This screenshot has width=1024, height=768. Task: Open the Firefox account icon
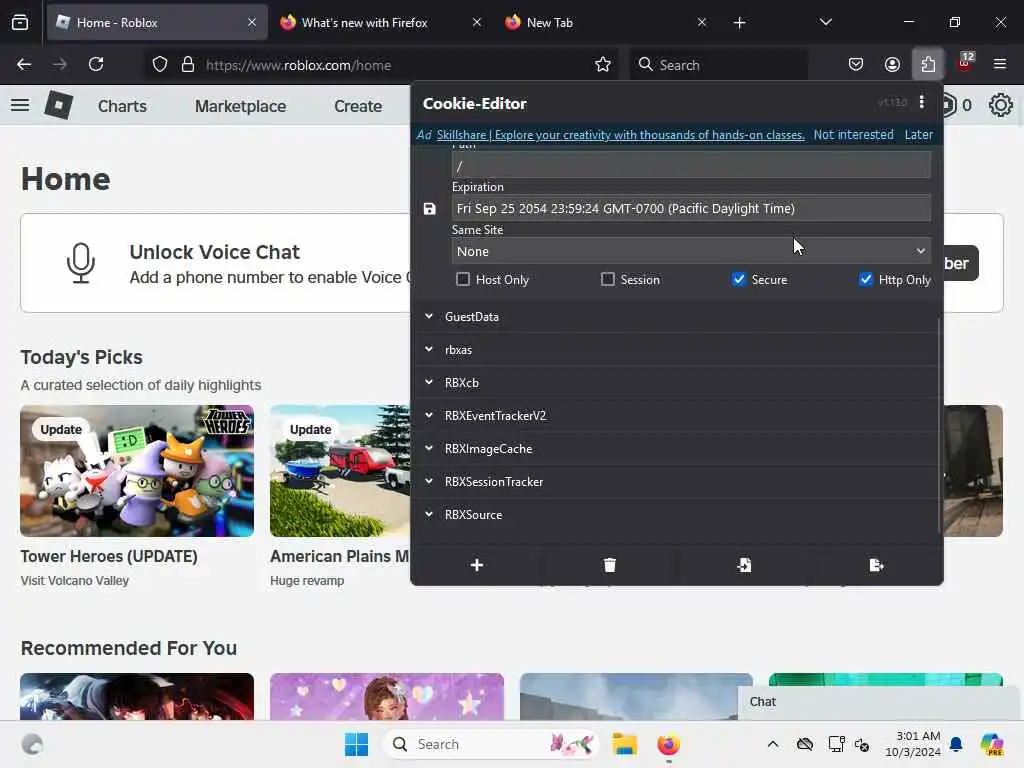click(892, 64)
